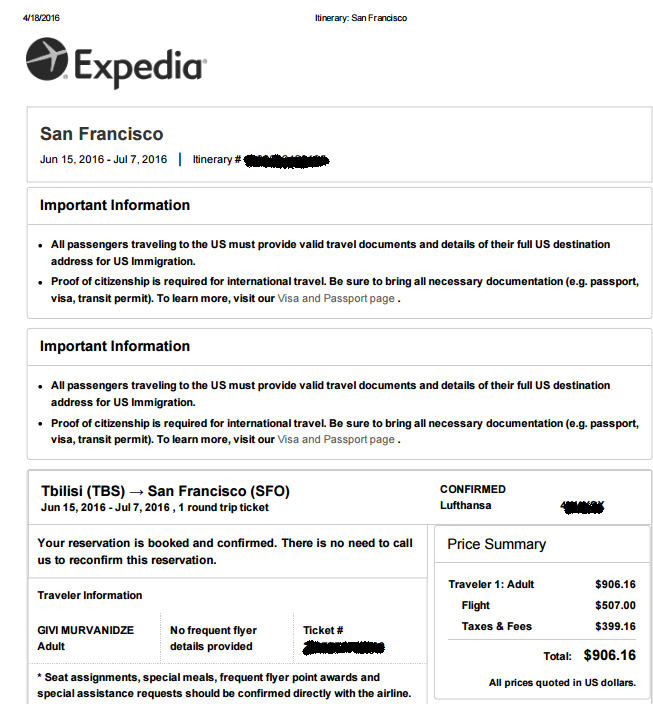Select traveler name GIVI MURVANIDZE
Viewport: 653px width, 704px height.
85,630
